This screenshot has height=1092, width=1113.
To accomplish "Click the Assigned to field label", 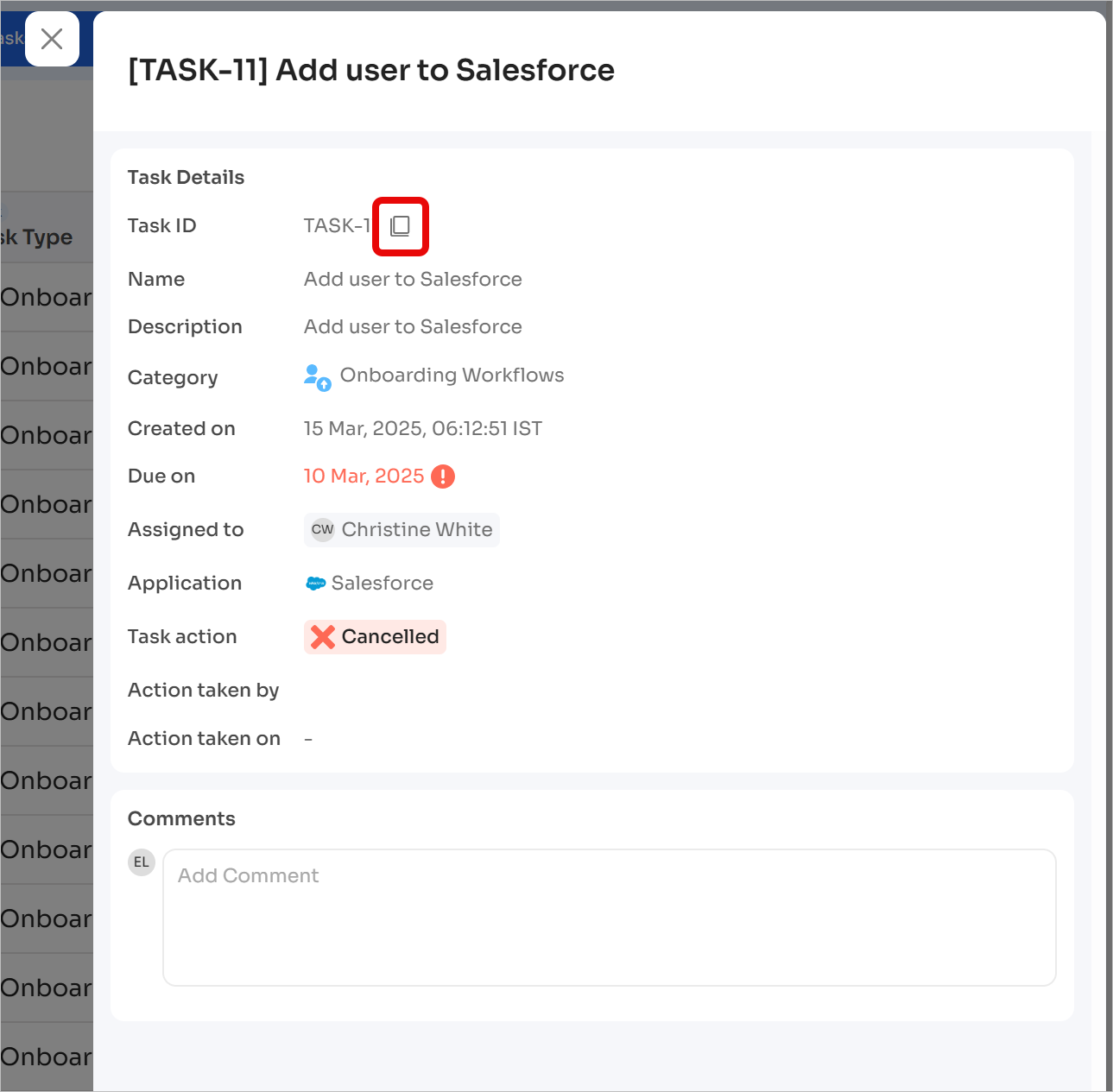I will coord(186,530).
